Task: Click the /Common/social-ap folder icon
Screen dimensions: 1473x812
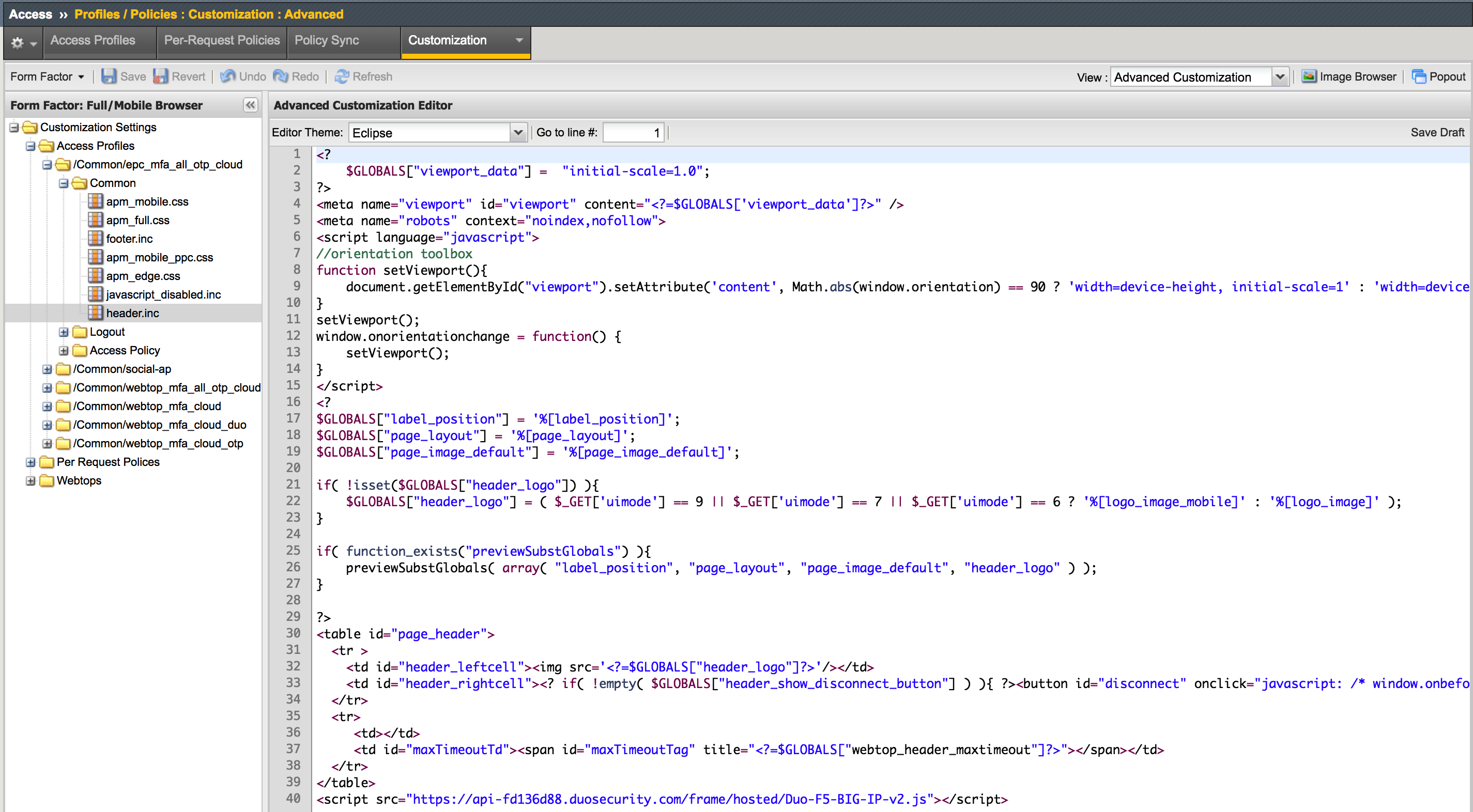Action: click(63, 369)
